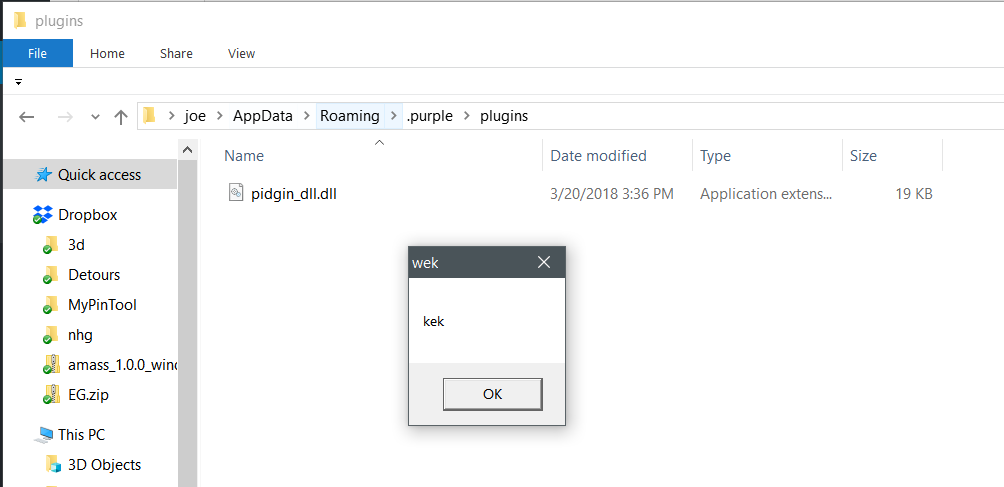Click the pidgin_dll.dll file icon
Screen dimensions: 1004x487
pos(236,193)
